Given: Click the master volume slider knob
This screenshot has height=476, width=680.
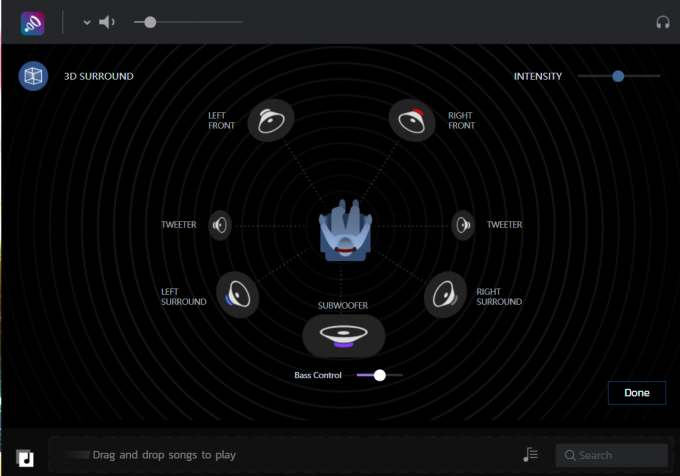Looking at the screenshot, I should coord(150,22).
